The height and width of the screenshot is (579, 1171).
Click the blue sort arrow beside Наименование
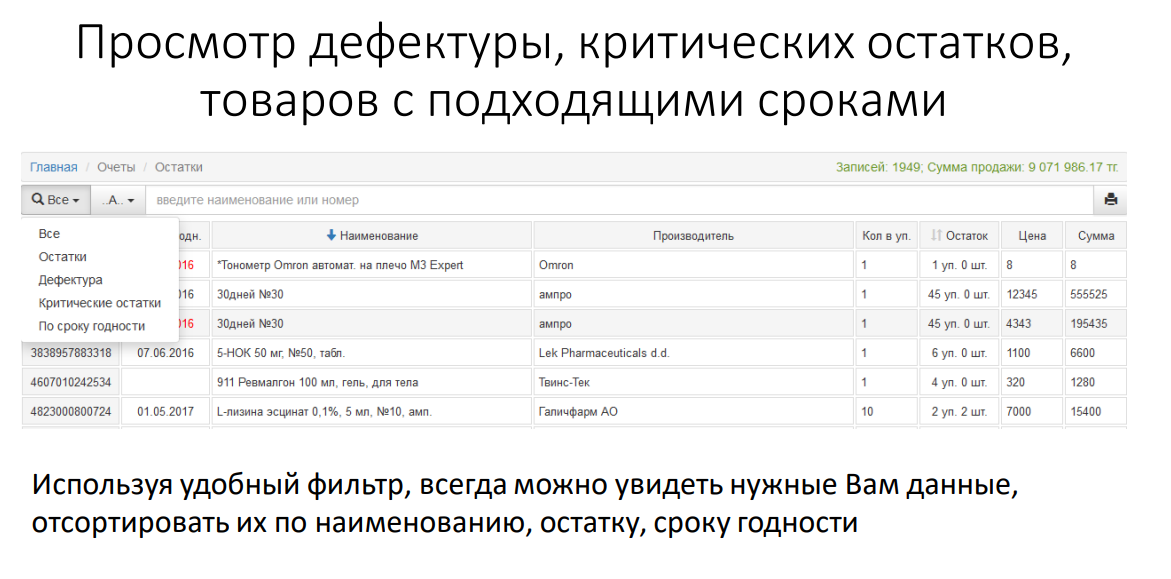tap(331, 236)
